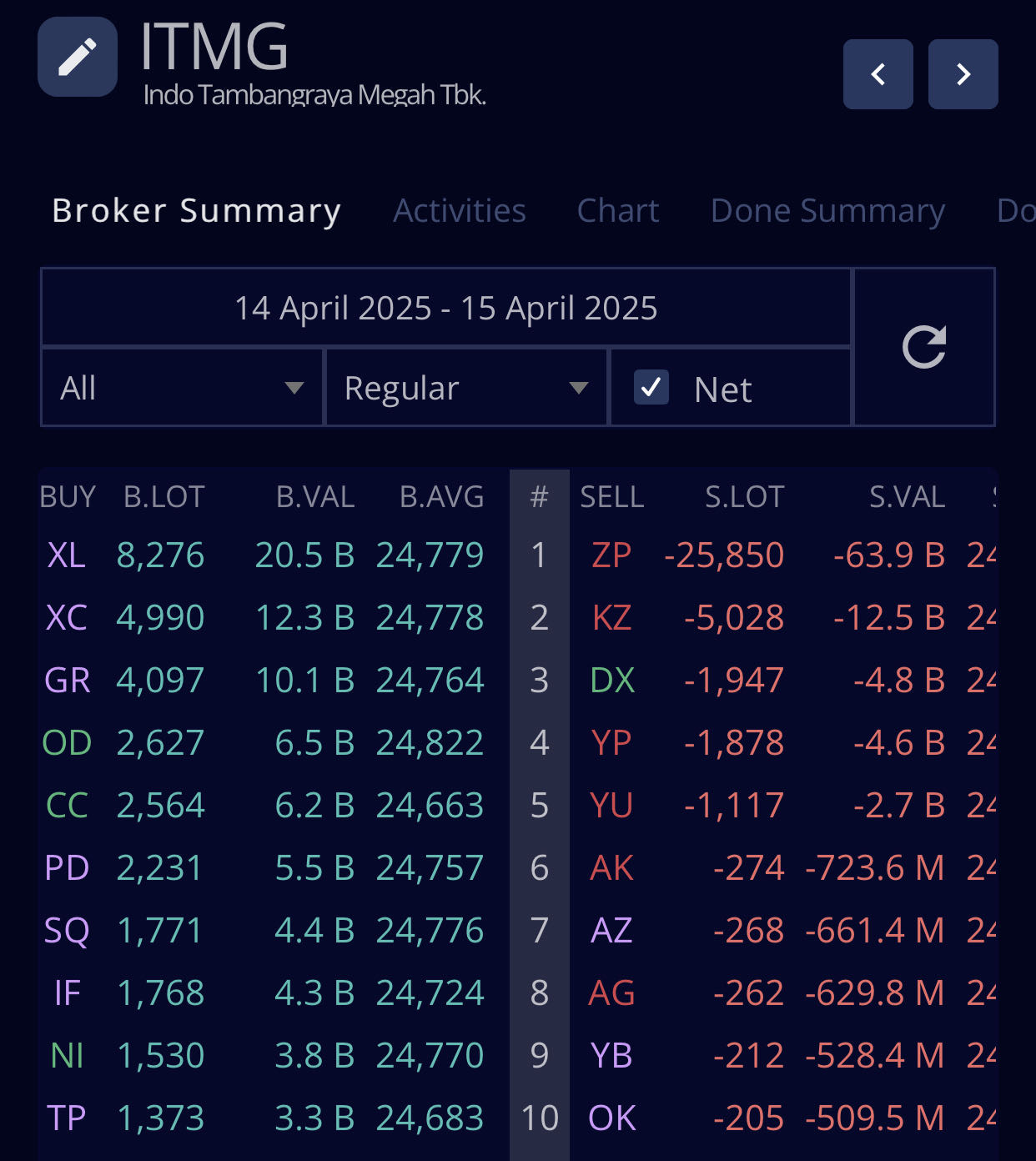Sort by the S.VAL column header
This screenshot has height=1161, width=1036.
(x=907, y=497)
